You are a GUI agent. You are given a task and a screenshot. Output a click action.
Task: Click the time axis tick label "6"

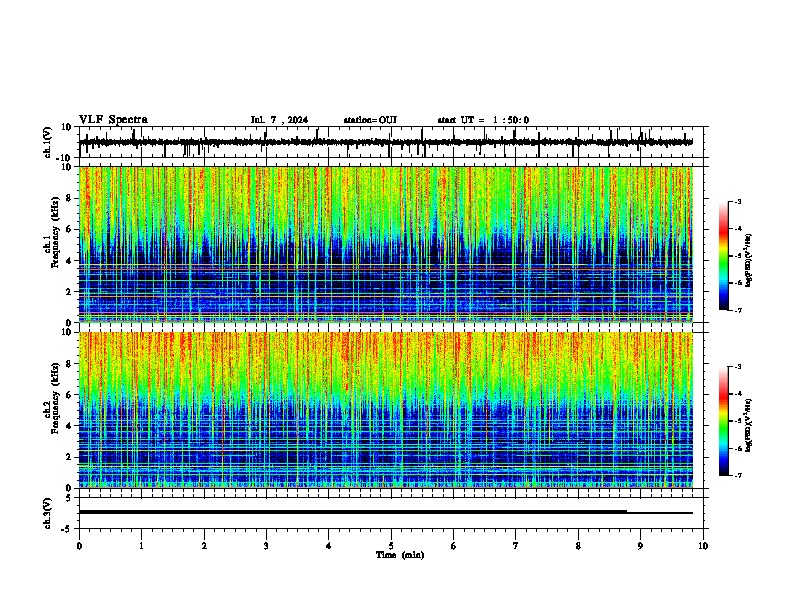pos(454,546)
